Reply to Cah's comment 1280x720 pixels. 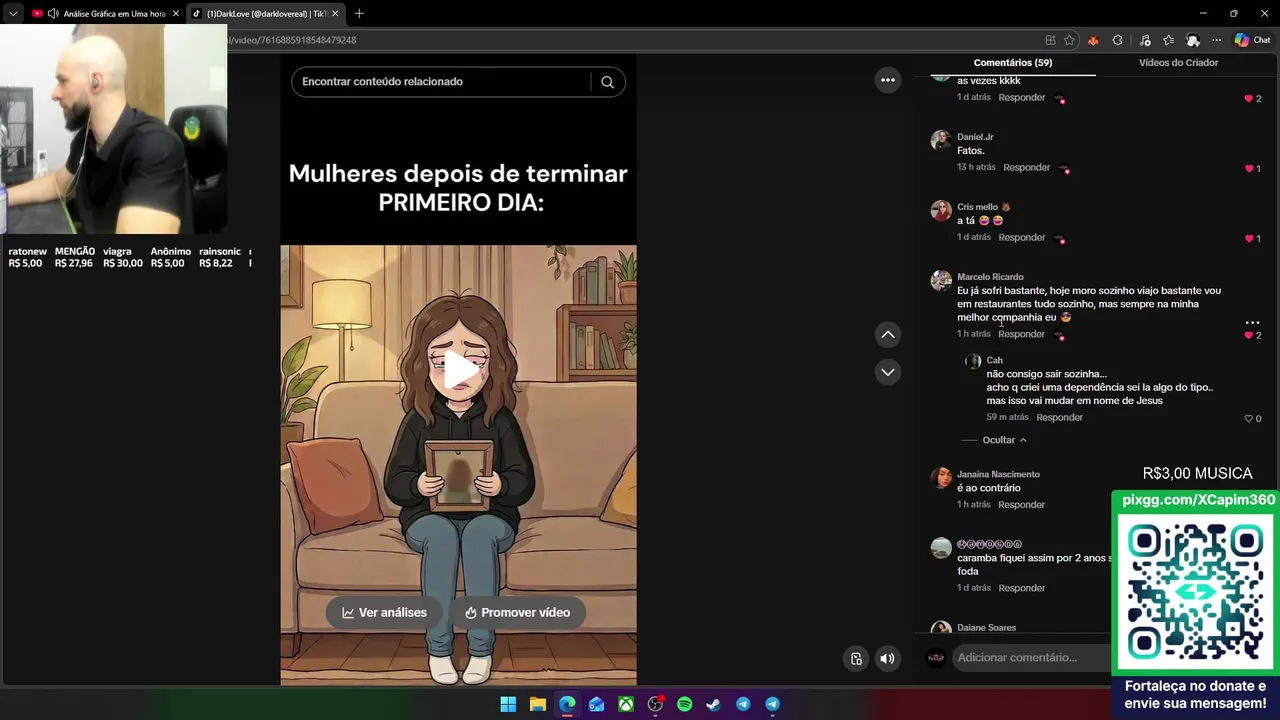(1059, 417)
